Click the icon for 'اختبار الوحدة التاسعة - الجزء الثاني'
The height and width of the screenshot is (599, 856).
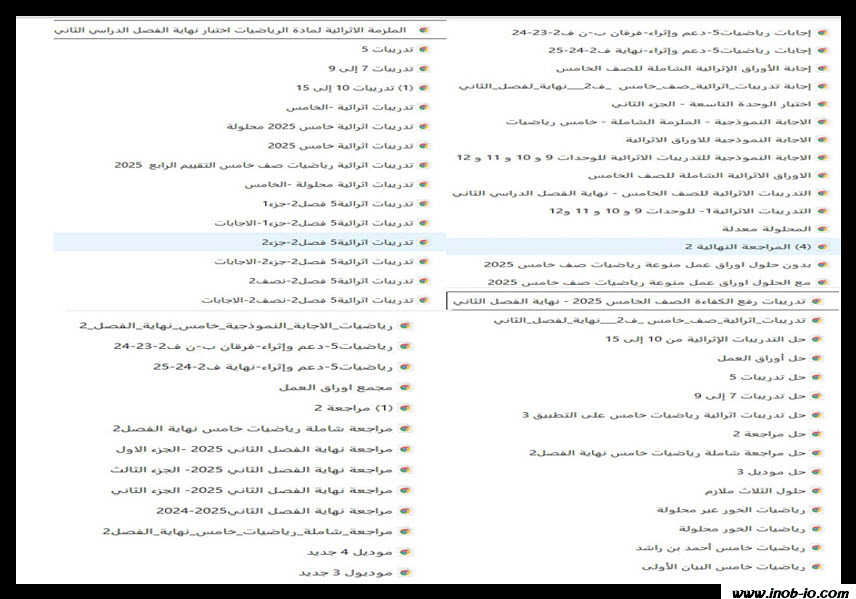(822, 103)
